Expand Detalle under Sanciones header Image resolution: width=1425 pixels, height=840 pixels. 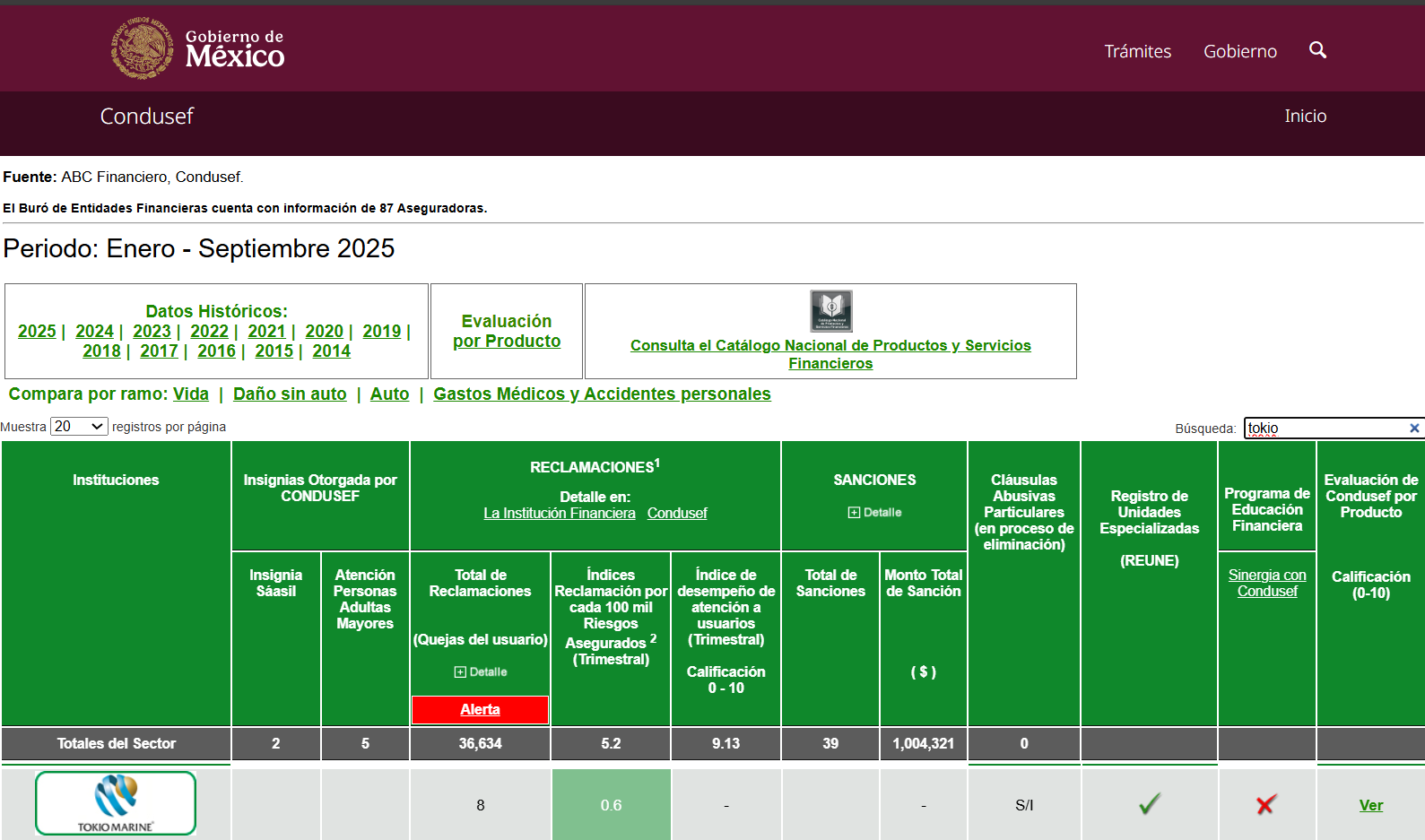point(874,513)
